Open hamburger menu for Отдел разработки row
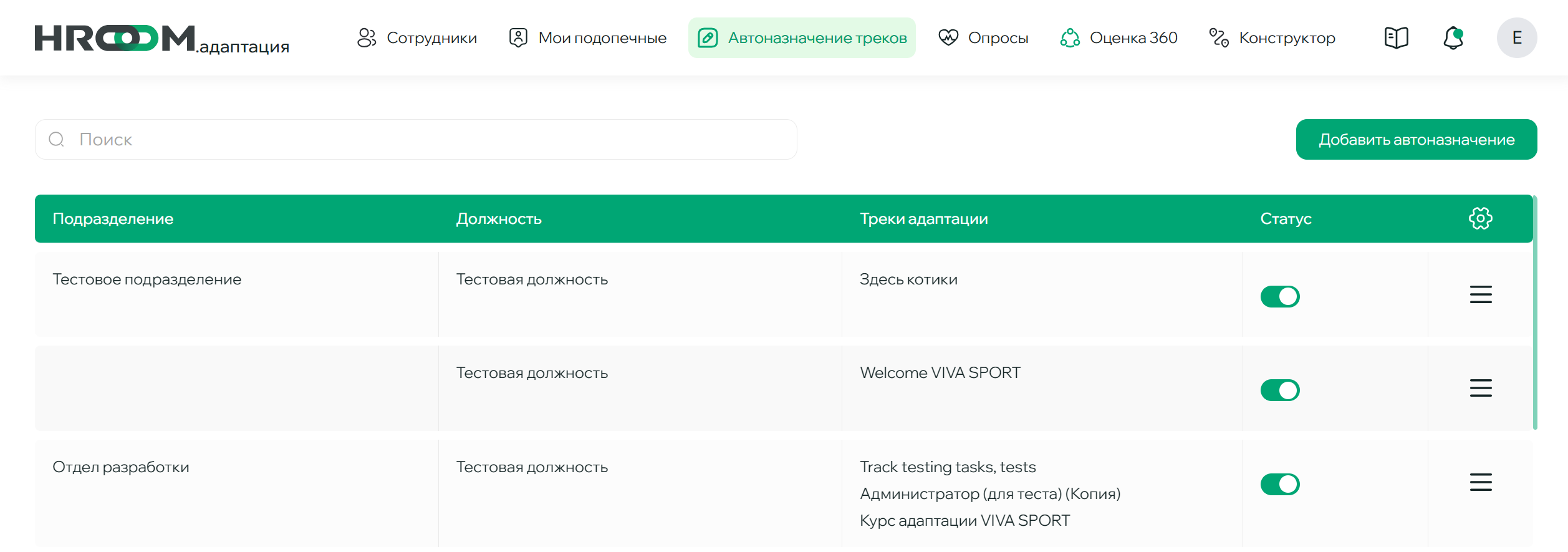 [x=1480, y=483]
